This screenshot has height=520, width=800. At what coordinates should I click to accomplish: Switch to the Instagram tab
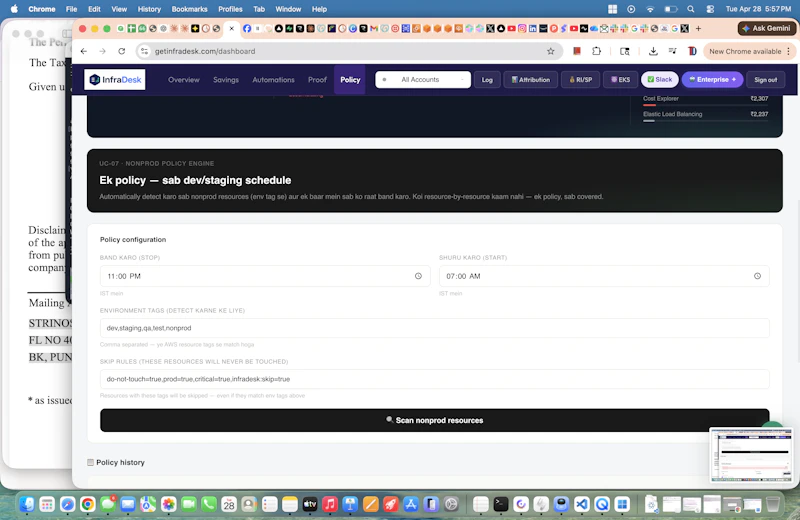click(x=522, y=29)
